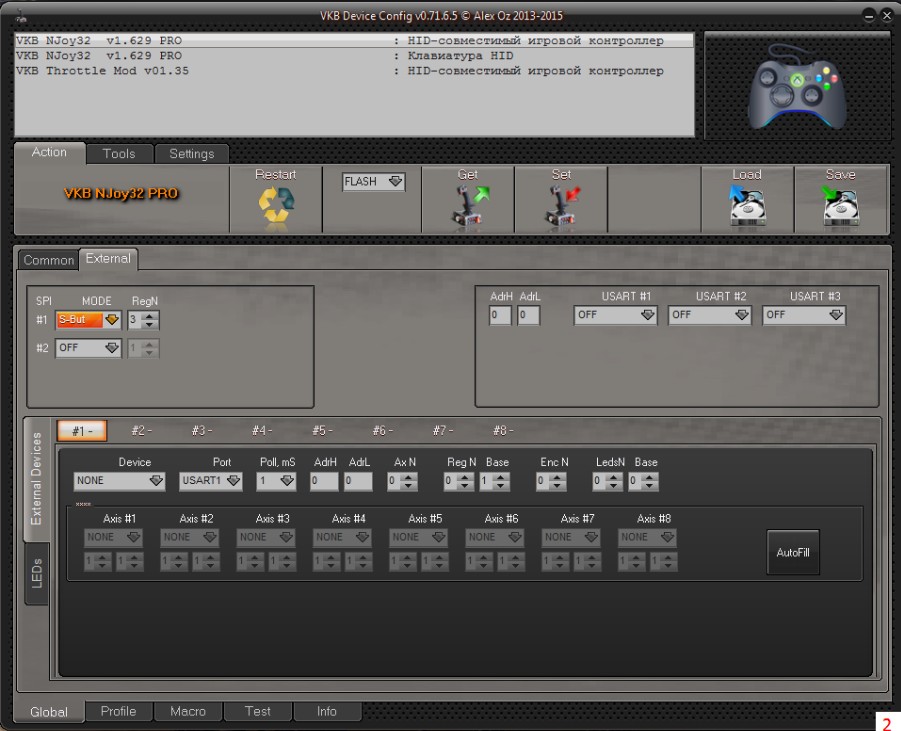Open the Poll, mS dropdown
The image size is (901, 731).
click(x=276, y=480)
